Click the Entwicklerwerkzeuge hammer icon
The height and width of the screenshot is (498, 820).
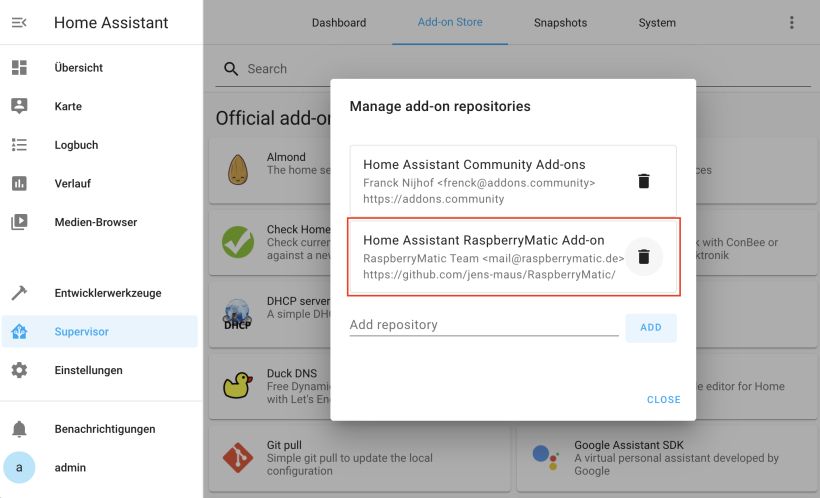click(x=19, y=293)
